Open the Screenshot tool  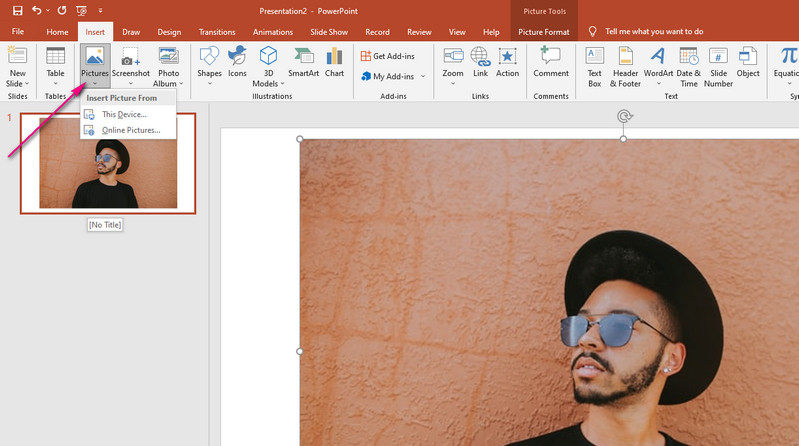coord(131,64)
